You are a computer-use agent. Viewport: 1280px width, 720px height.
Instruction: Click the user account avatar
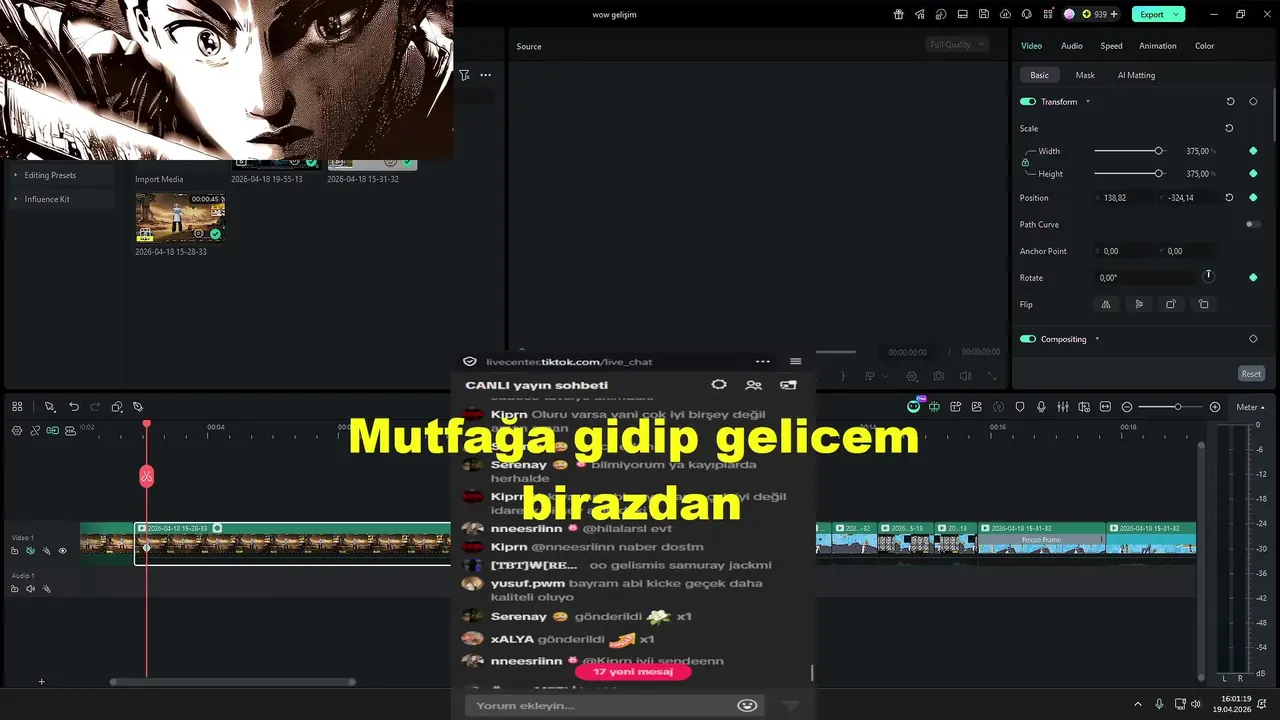[x=1069, y=14]
